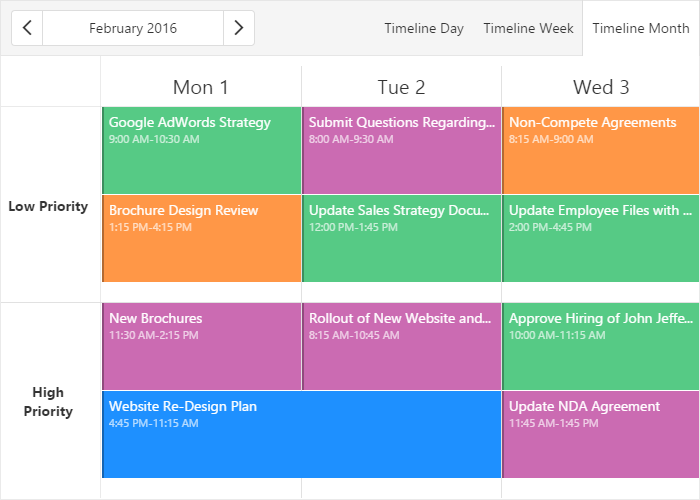Open Update Employee Files appointment
The height and width of the screenshot is (500, 700).
click(601, 238)
